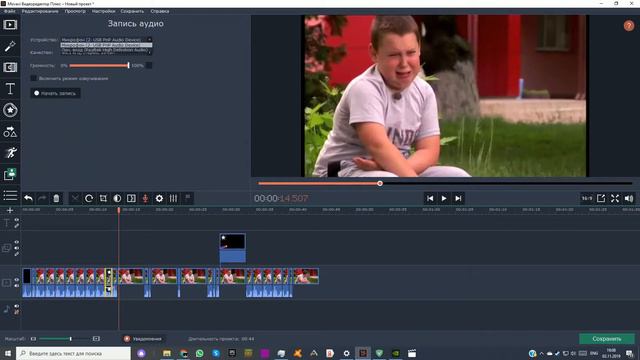The width and height of the screenshot is (640, 360).
Task: Play the preview video
Action: coord(444,198)
